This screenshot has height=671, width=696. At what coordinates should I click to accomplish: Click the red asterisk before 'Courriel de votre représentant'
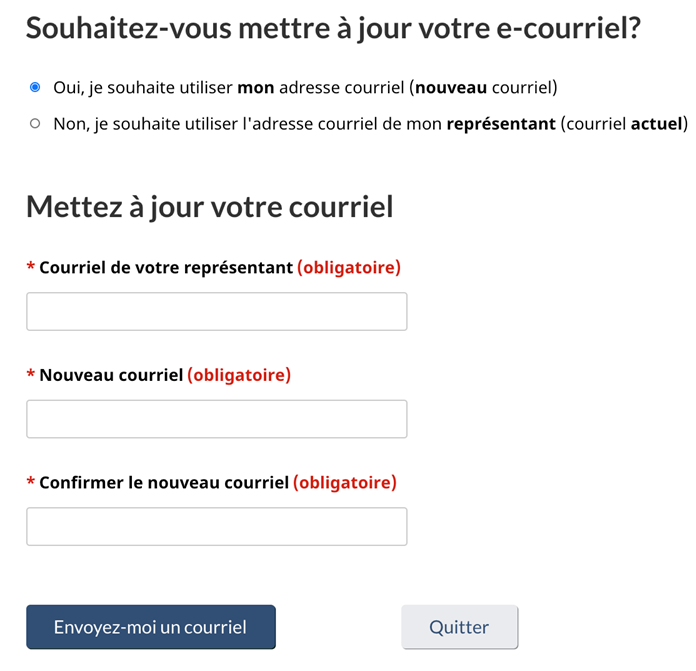(31, 268)
